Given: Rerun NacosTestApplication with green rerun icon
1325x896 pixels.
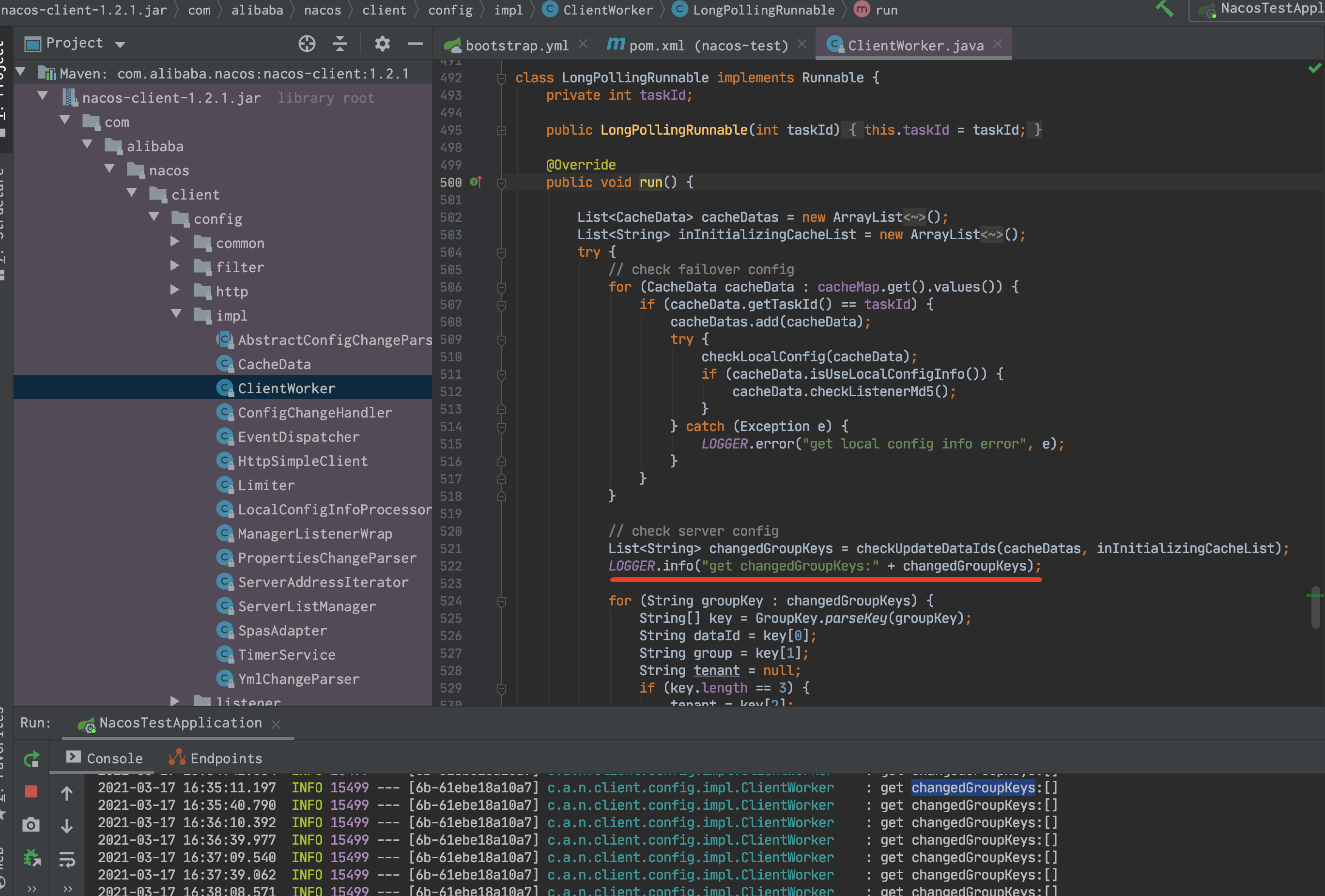Looking at the screenshot, I should pyautogui.click(x=31, y=758).
